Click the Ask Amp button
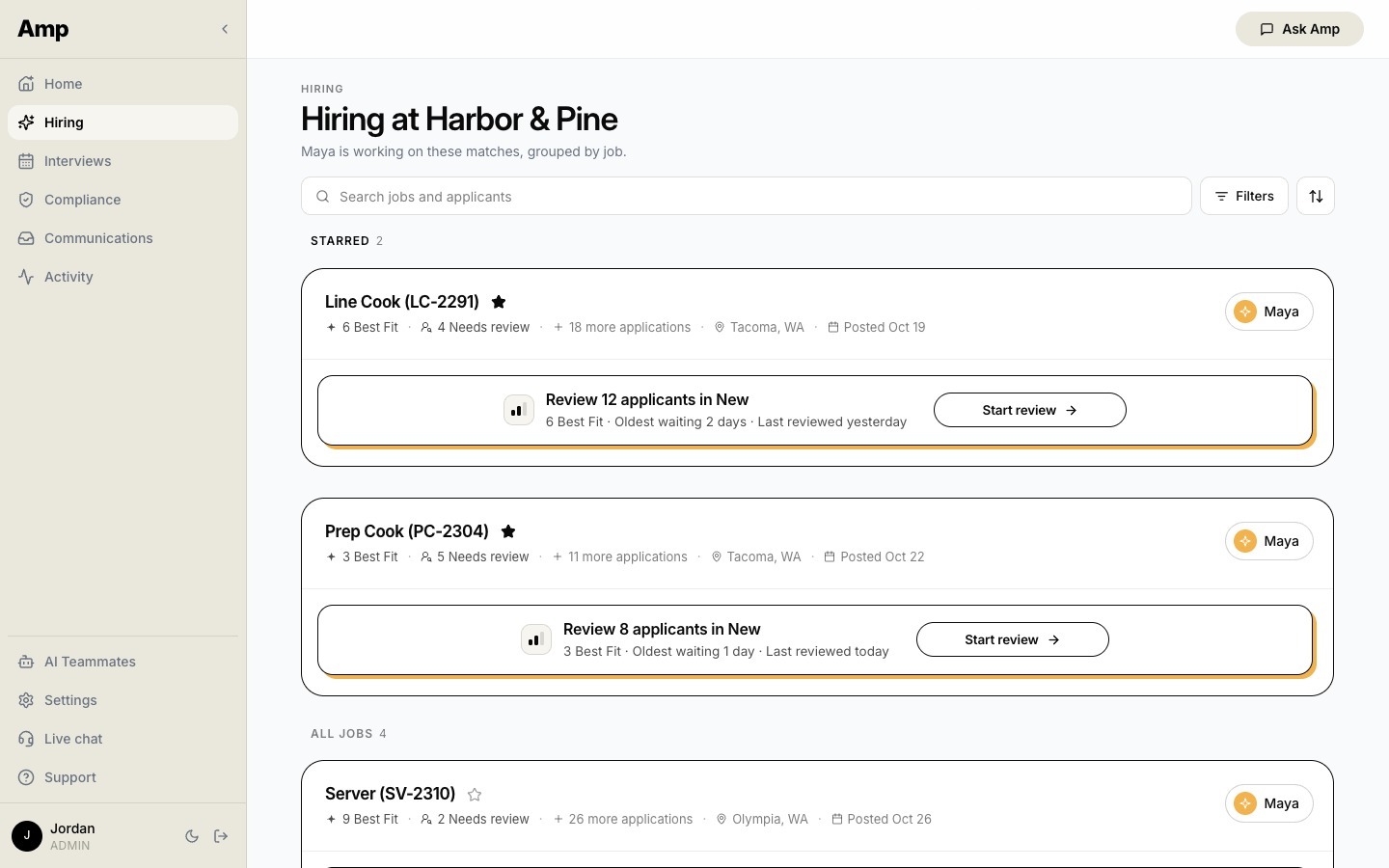 click(1299, 29)
